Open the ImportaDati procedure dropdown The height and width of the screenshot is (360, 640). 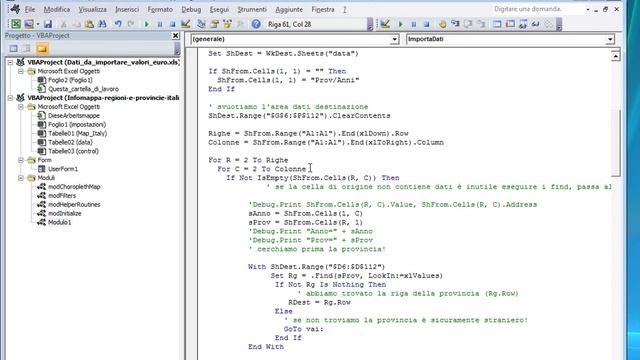[x=610, y=39]
